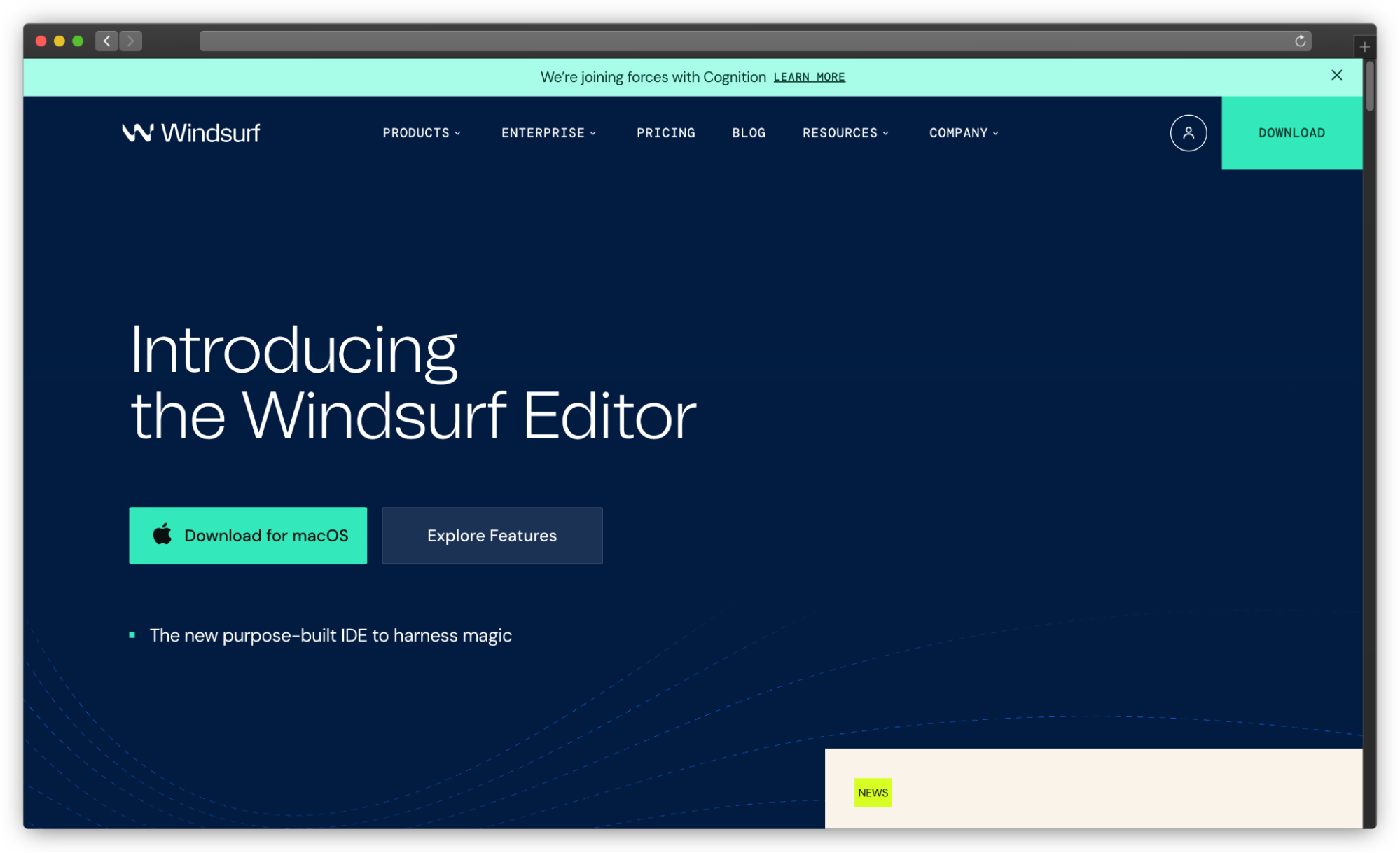The height and width of the screenshot is (853, 1400).
Task: Reload the page with refresh icon
Action: [x=1300, y=41]
